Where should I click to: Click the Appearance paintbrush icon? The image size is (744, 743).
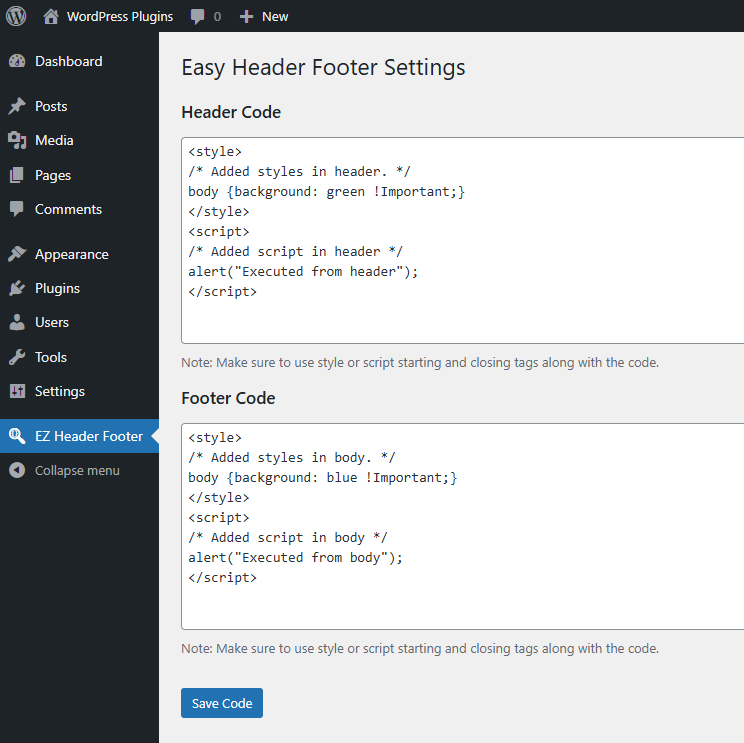click(x=17, y=254)
